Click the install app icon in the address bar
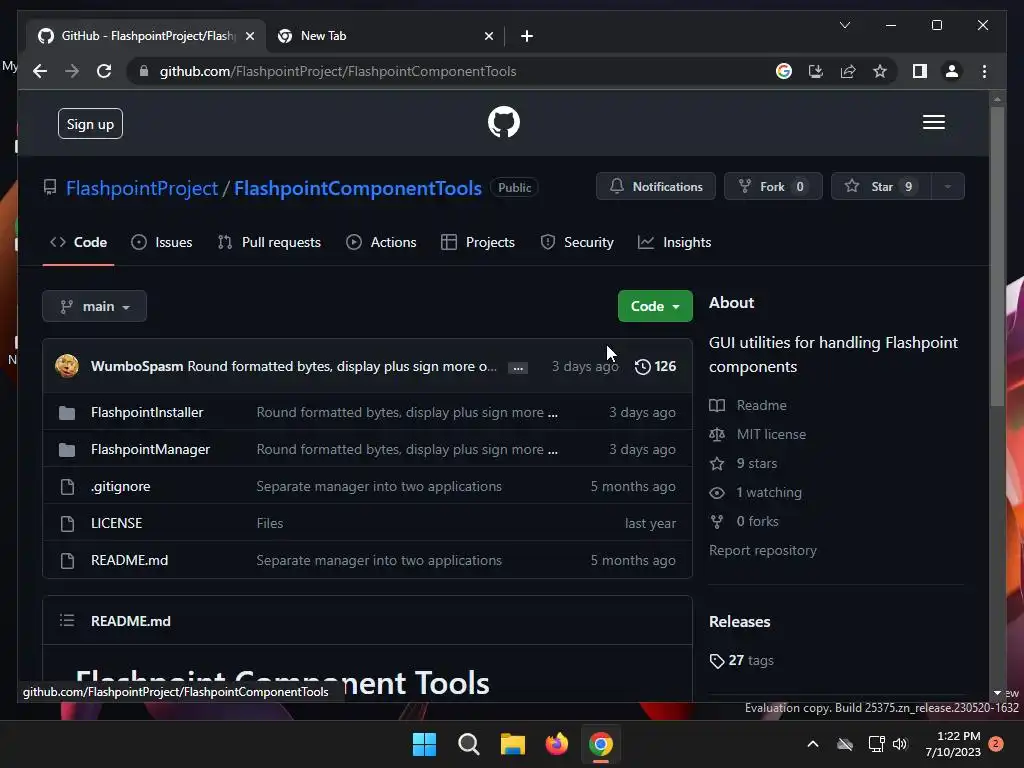The image size is (1024, 768). tap(816, 71)
